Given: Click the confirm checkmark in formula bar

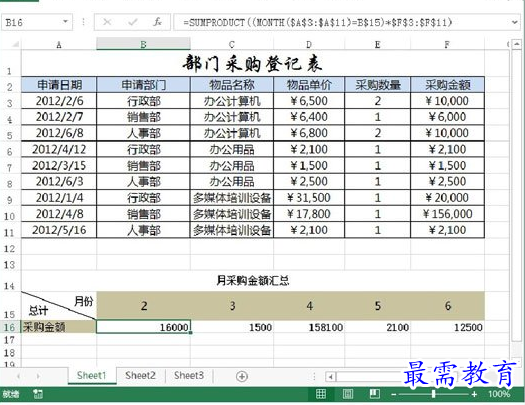Looking at the screenshot, I should [x=133, y=22].
